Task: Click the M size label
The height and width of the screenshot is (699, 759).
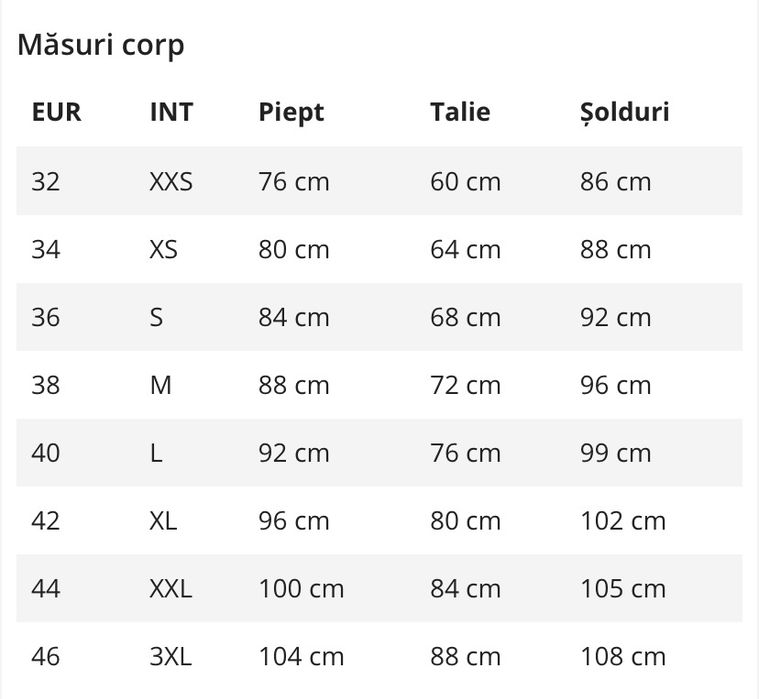Action: [160, 386]
